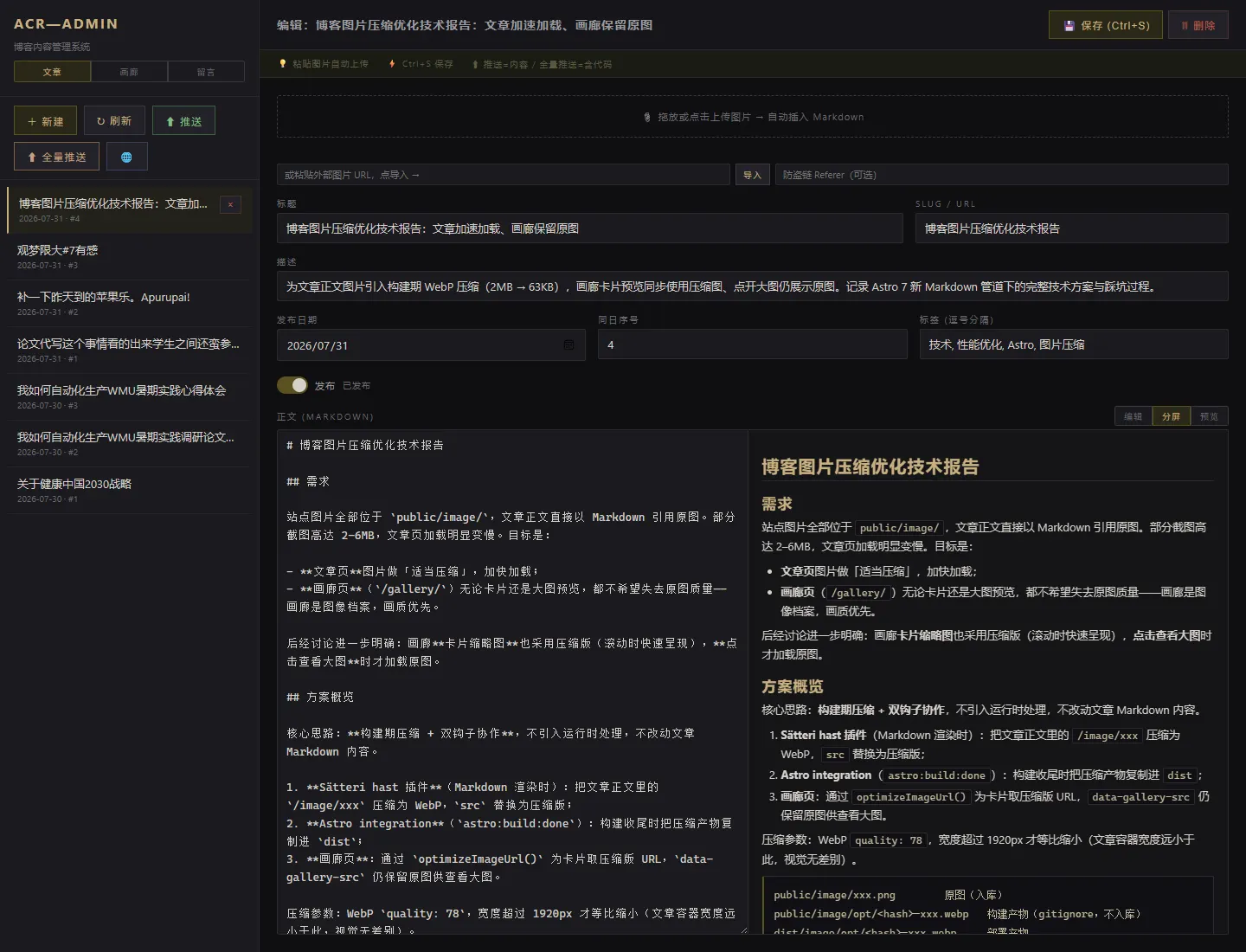The height and width of the screenshot is (952, 1246).
Task: Click the 导入 import button
Action: 752,175
